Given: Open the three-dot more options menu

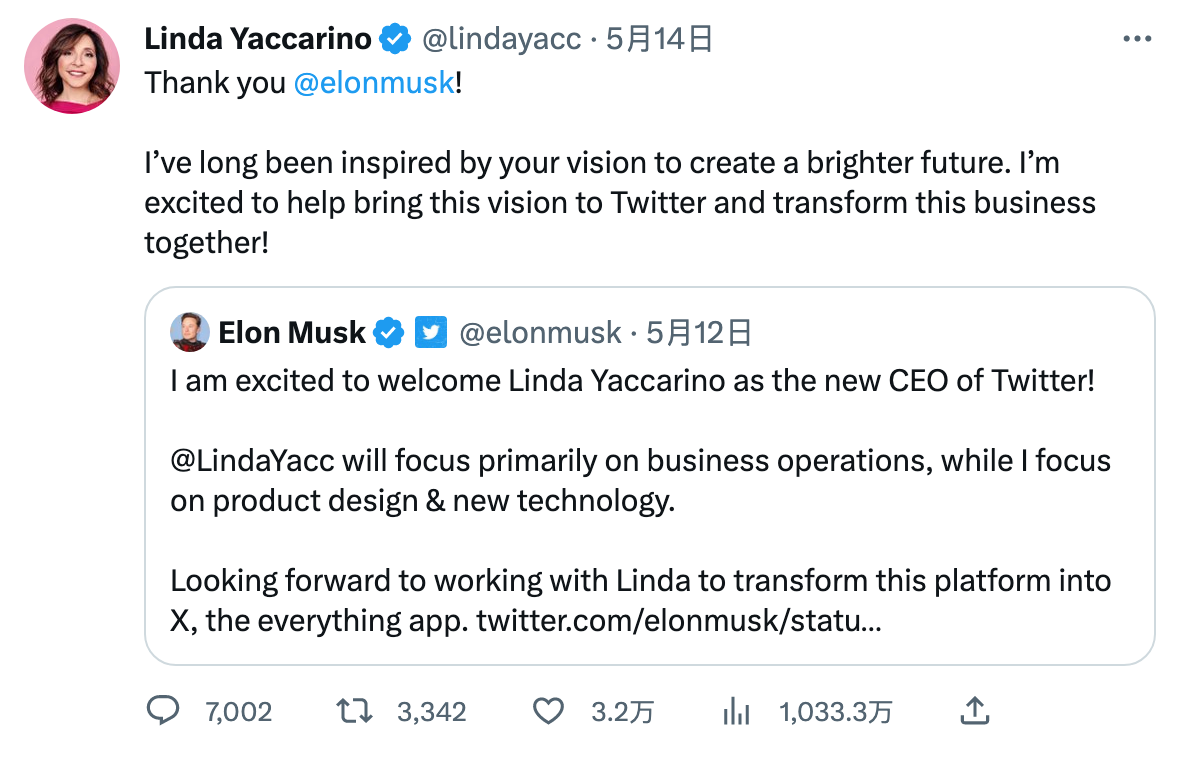Looking at the screenshot, I should click(x=1138, y=40).
